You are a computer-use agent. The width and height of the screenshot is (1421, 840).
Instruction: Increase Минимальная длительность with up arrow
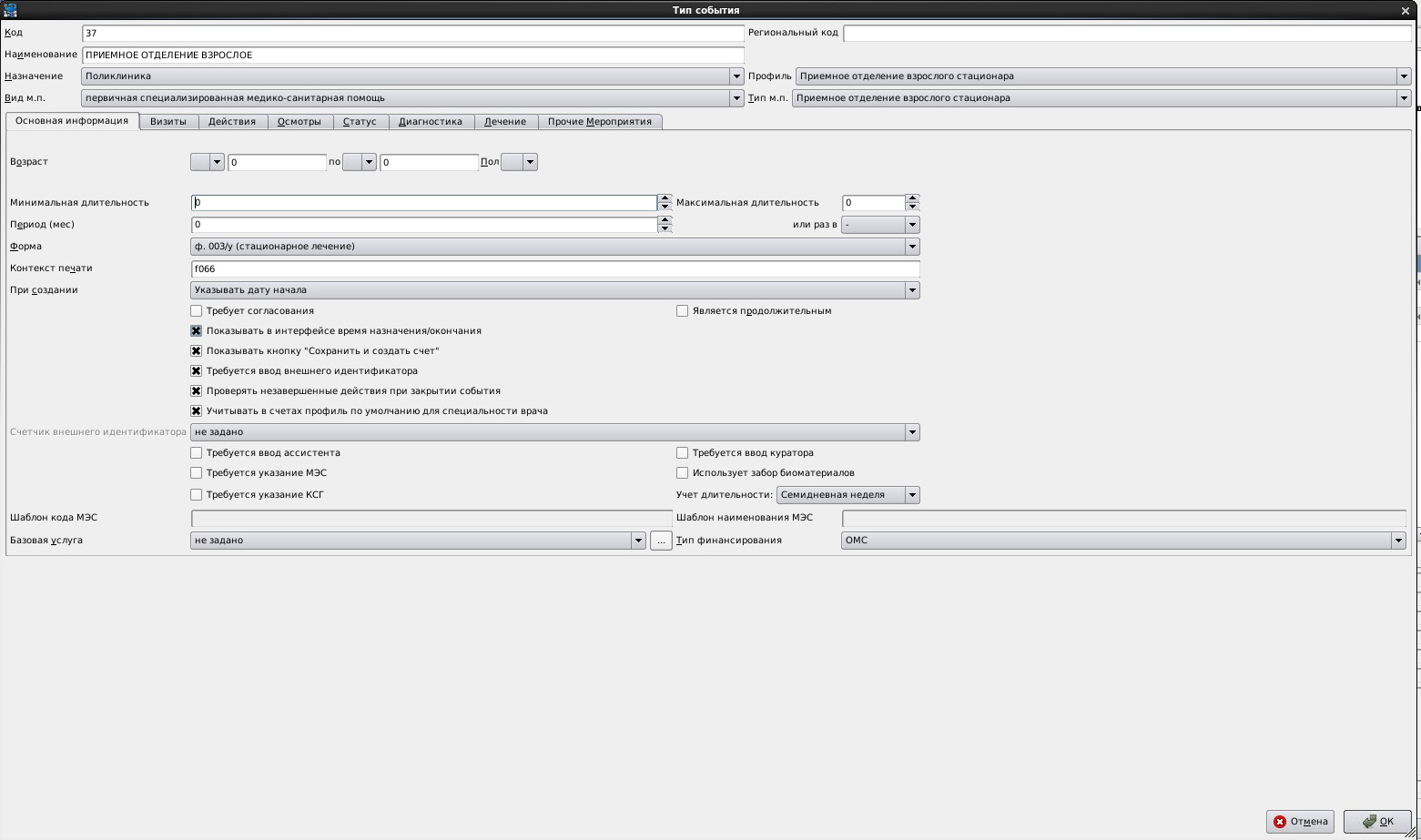[x=665, y=198]
